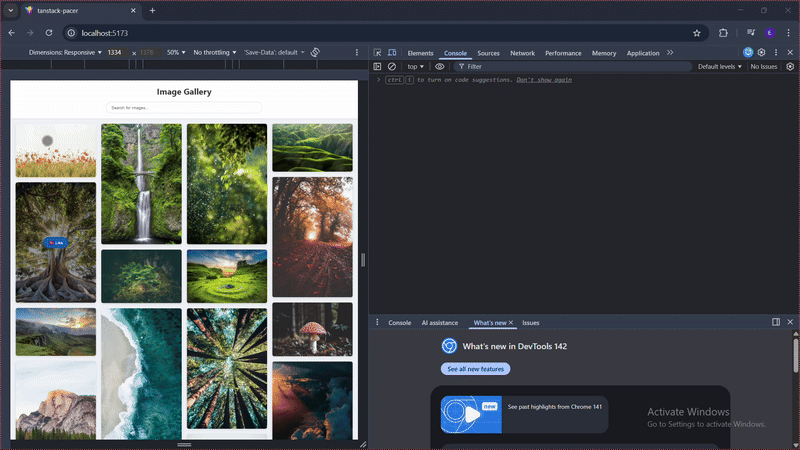Image resolution: width=800 pixels, height=450 pixels.
Task: Click the See all new features button
Action: [x=476, y=369]
